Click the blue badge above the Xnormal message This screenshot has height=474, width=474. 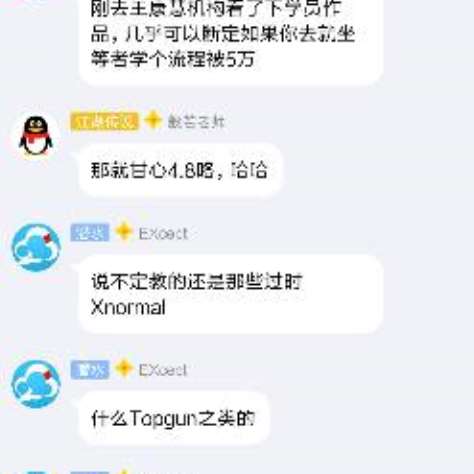[90, 232]
